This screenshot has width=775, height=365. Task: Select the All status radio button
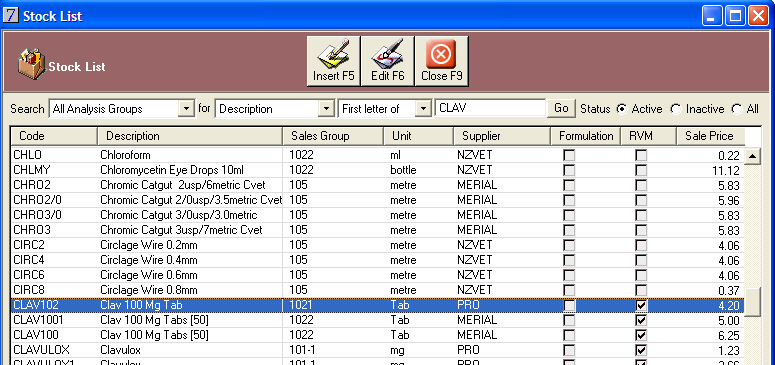click(737, 109)
